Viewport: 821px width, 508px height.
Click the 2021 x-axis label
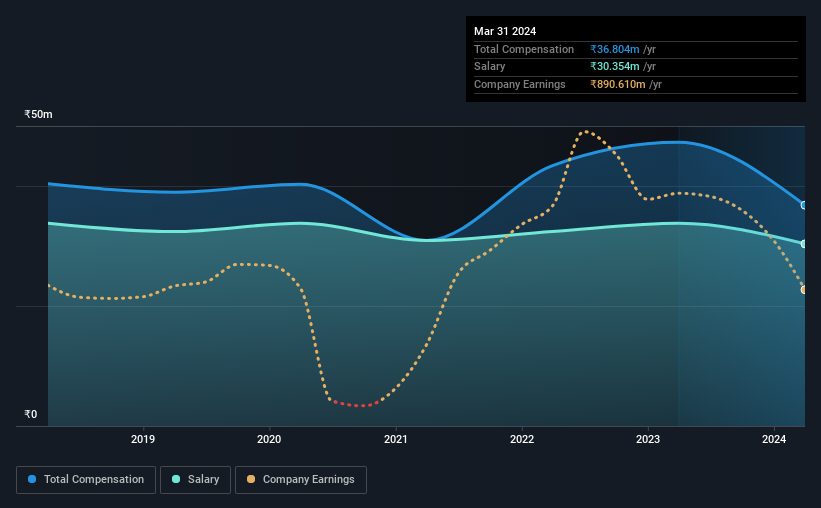pos(396,439)
